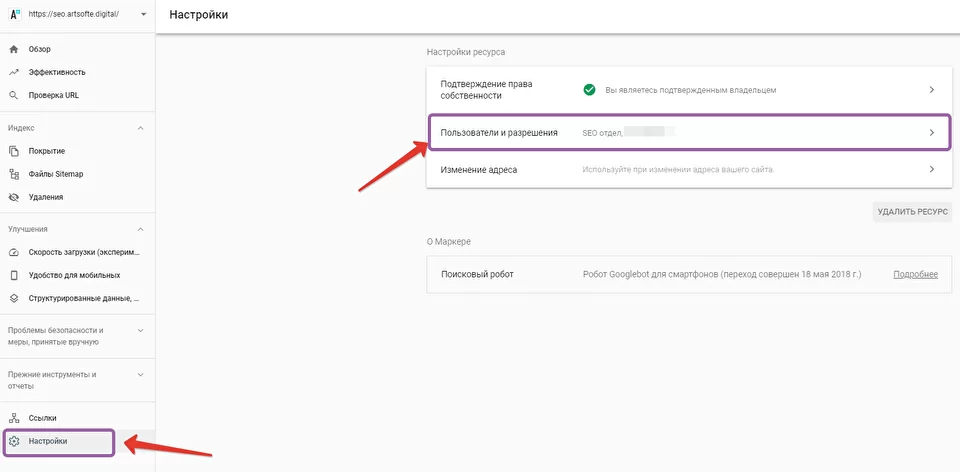The image size is (960, 472).
Task: Click the Скорость загрузки gauge icon
Action: coord(15,252)
